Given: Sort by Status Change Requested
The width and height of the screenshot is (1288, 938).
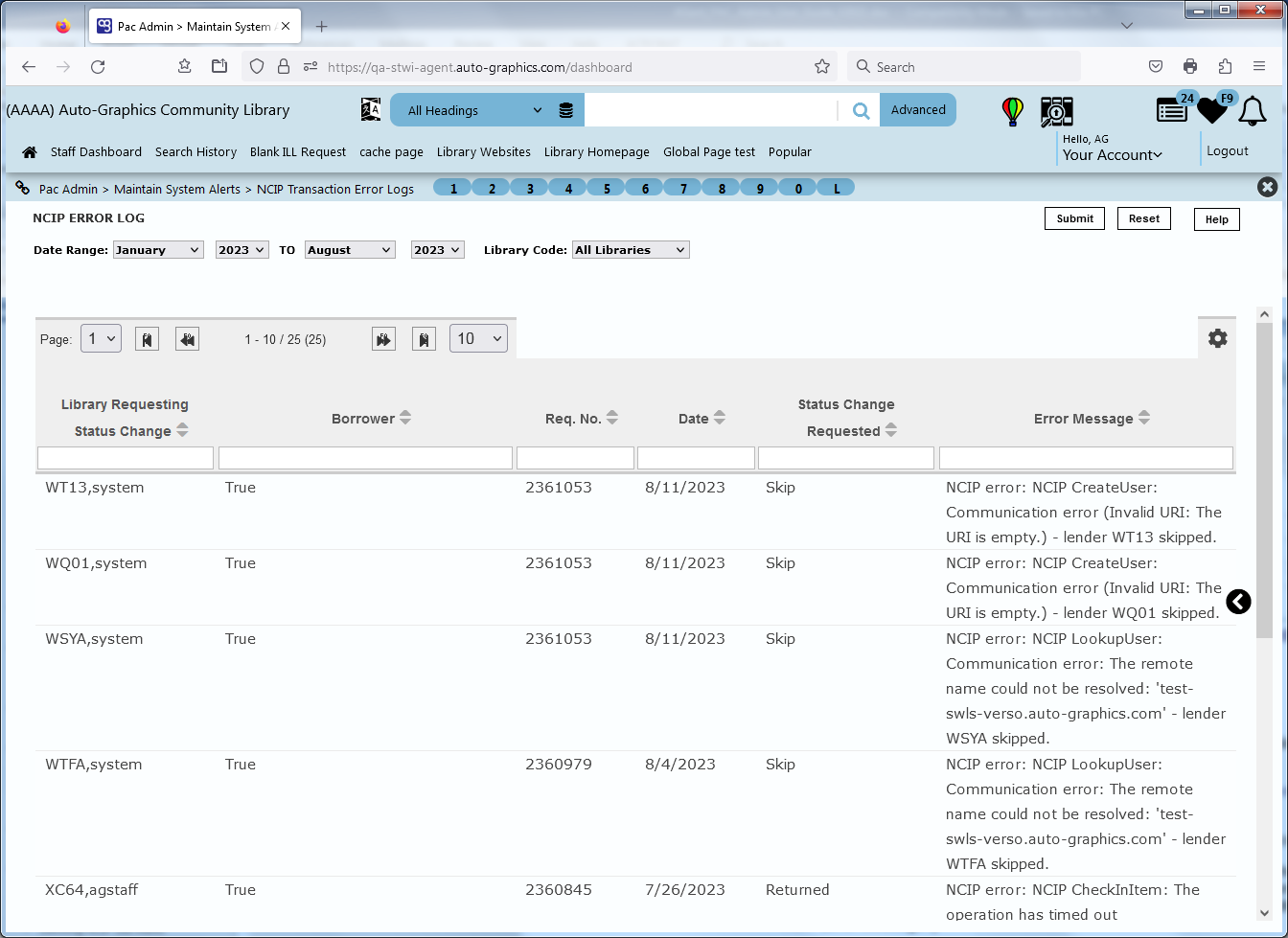Looking at the screenshot, I should point(891,430).
